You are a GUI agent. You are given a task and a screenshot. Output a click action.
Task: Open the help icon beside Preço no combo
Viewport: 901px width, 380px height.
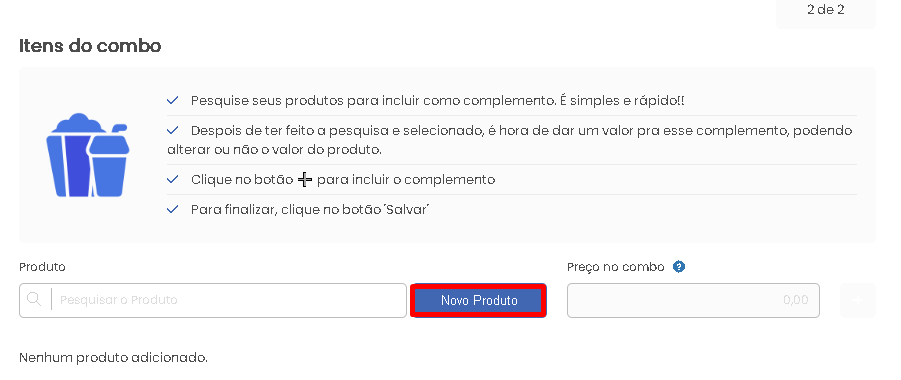click(679, 267)
